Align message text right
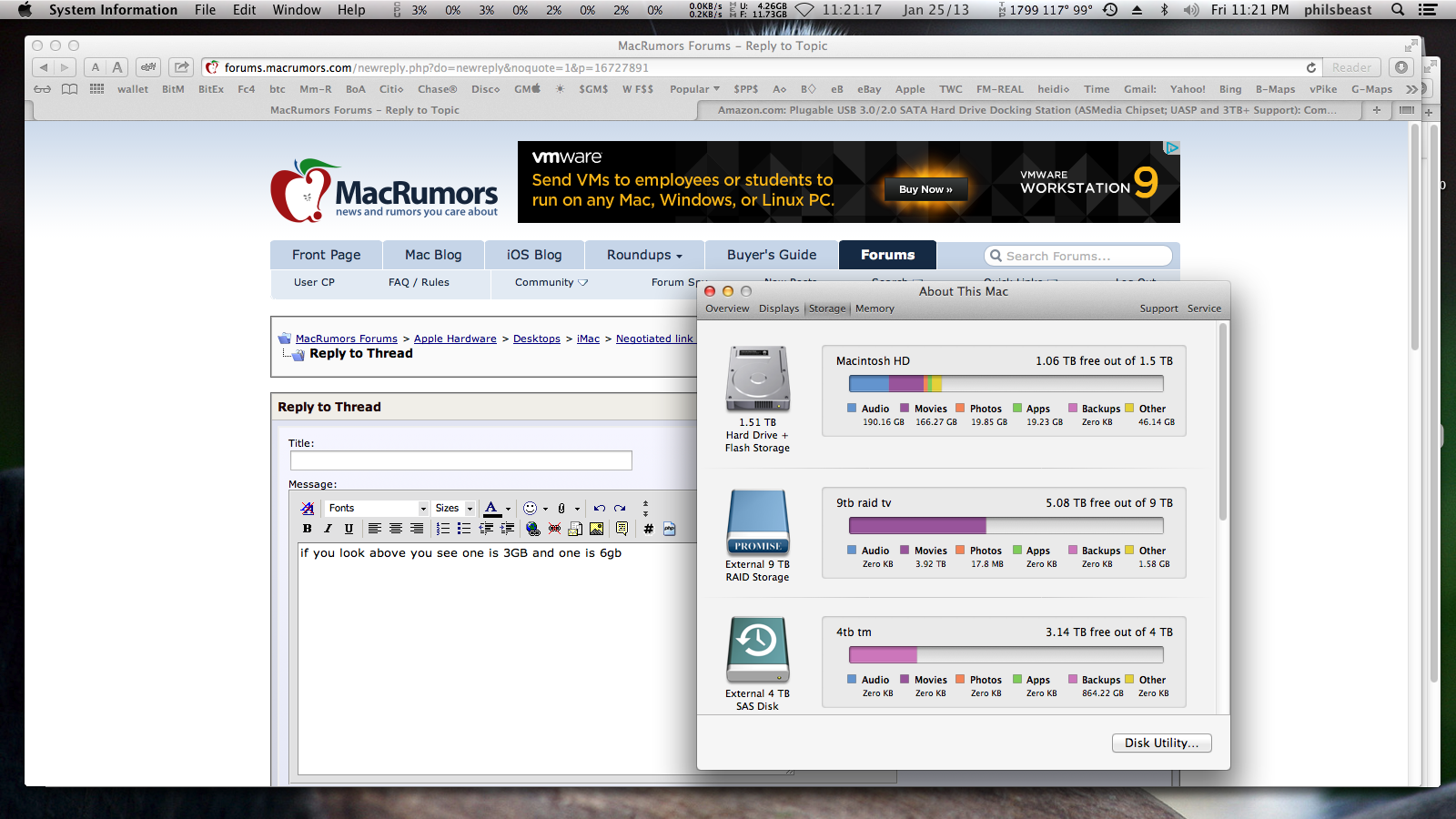 (416, 529)
